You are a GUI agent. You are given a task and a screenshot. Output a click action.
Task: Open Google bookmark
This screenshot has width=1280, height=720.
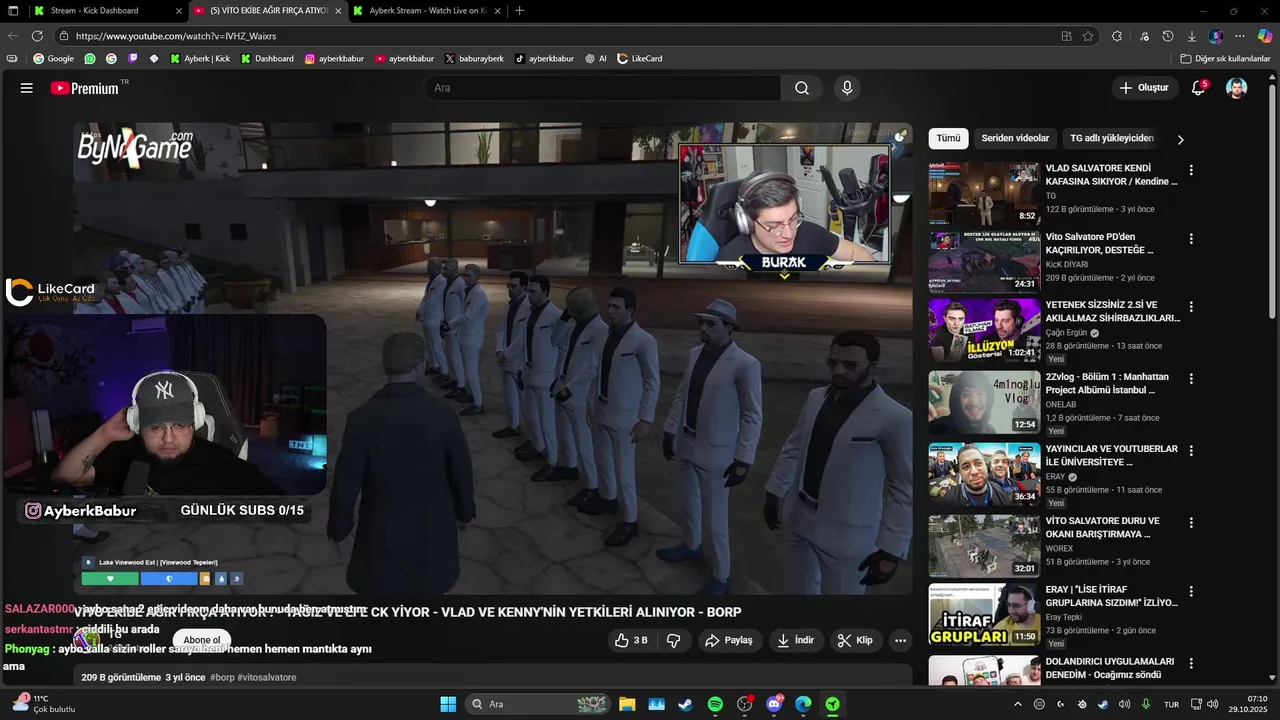pyautogui.click(x=53, y=59)
